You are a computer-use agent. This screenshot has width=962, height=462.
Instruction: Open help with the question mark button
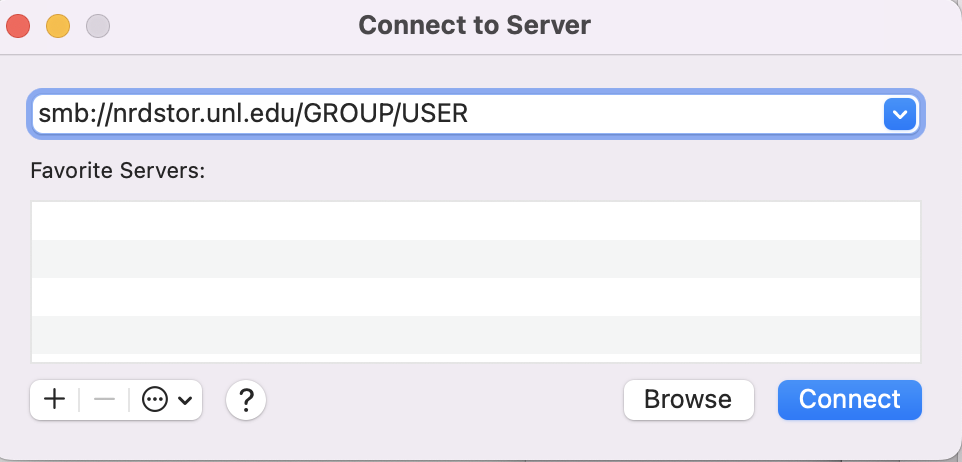[x=246, y=400]
